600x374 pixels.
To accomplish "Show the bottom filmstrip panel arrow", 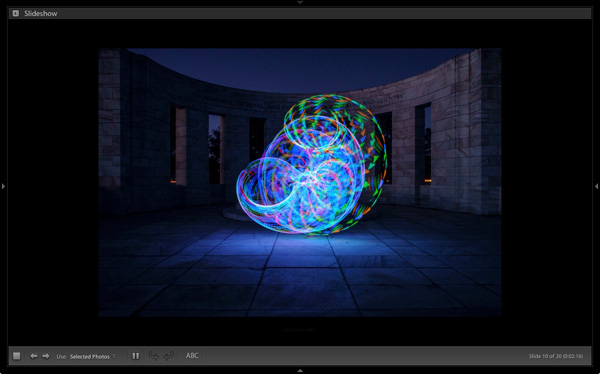I will coord(300,371).
